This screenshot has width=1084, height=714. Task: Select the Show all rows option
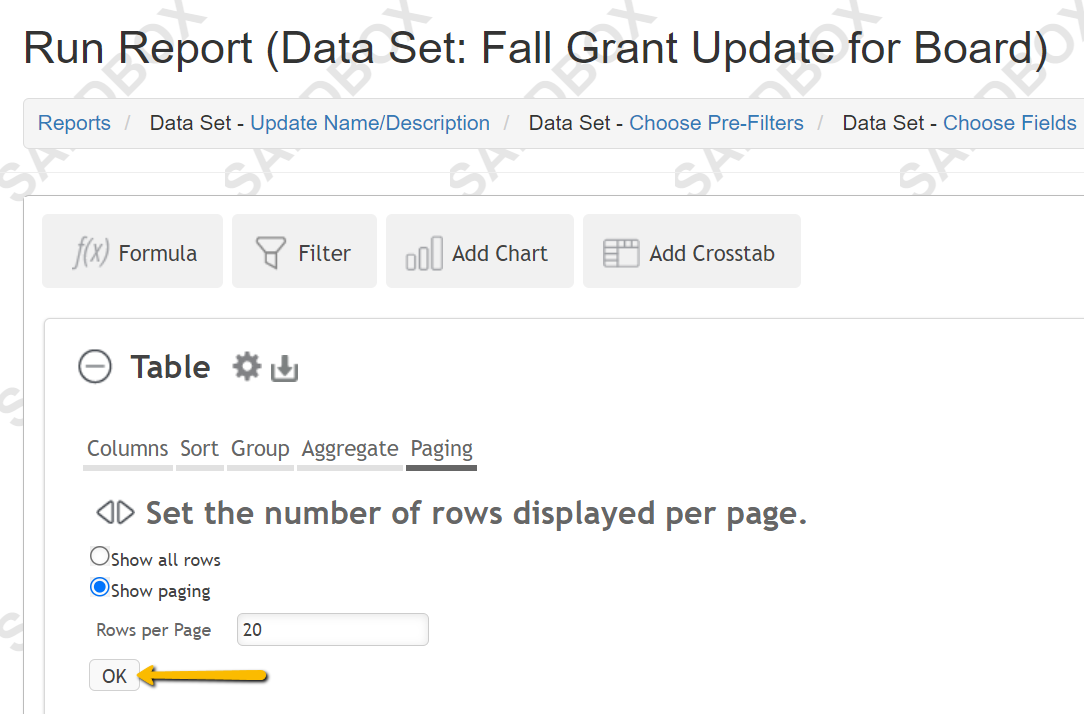[100, 556]
